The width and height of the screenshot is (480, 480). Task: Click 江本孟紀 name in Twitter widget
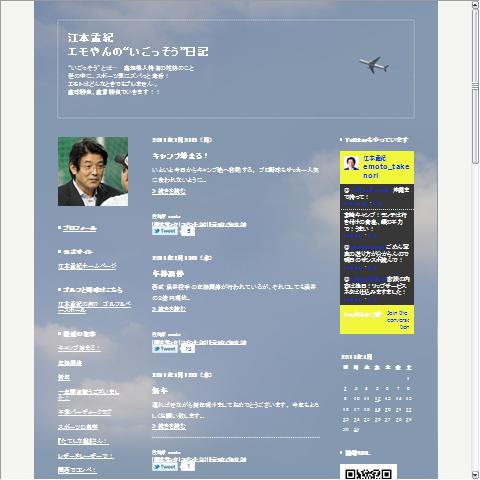click(374, 158)
